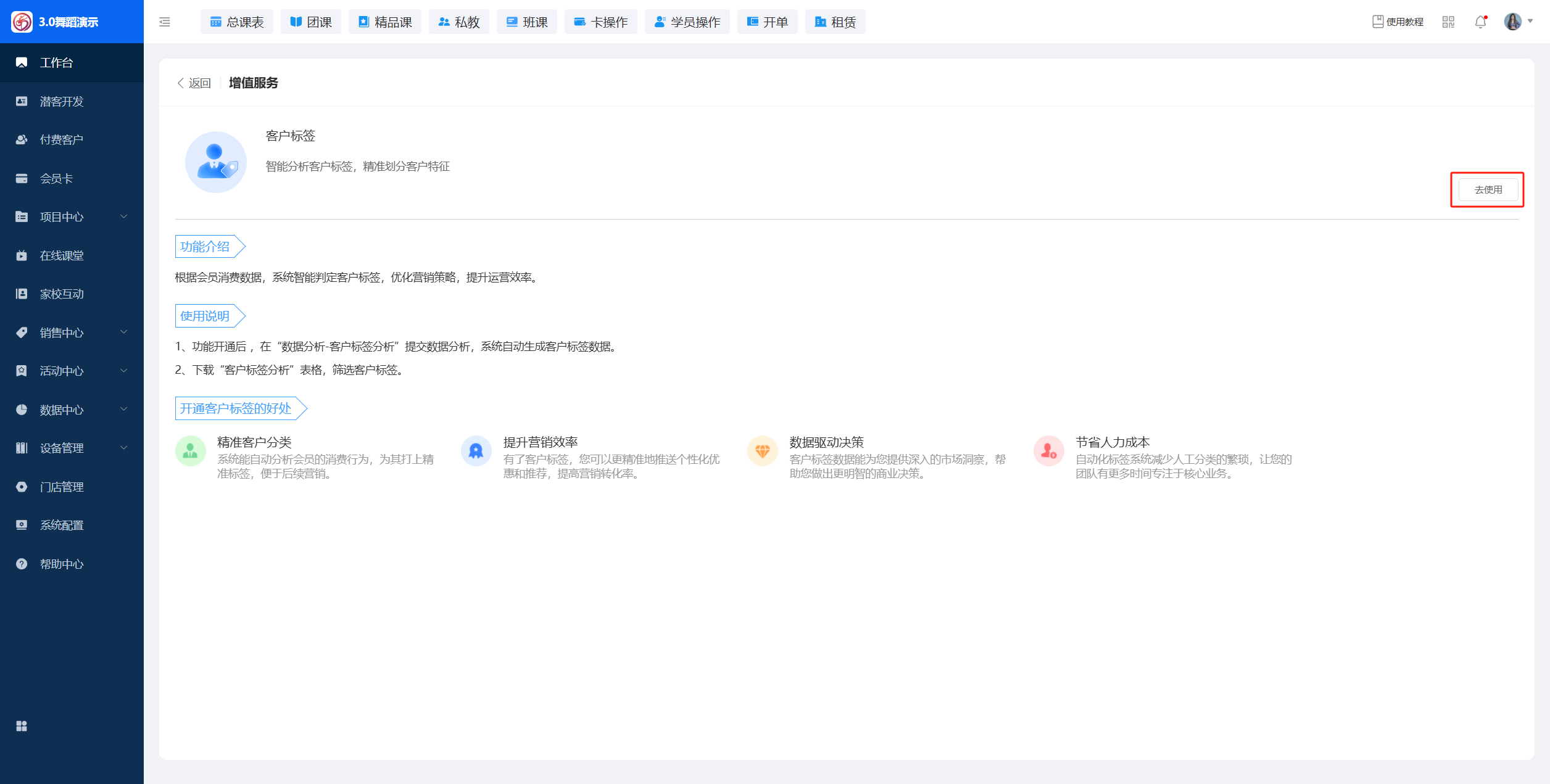The height and width of the screenshot is (784, 1550).
Task: Click the sidebar collapse hamburger icon
Action: click(x=165, y=22)
